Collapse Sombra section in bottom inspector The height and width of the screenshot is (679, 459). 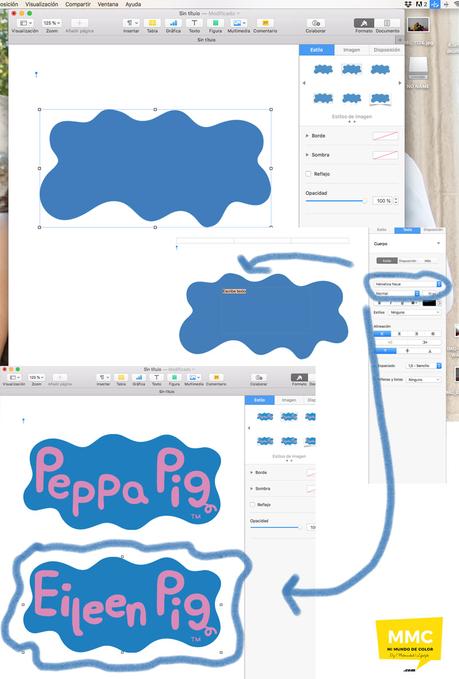(x=252, y=488)
